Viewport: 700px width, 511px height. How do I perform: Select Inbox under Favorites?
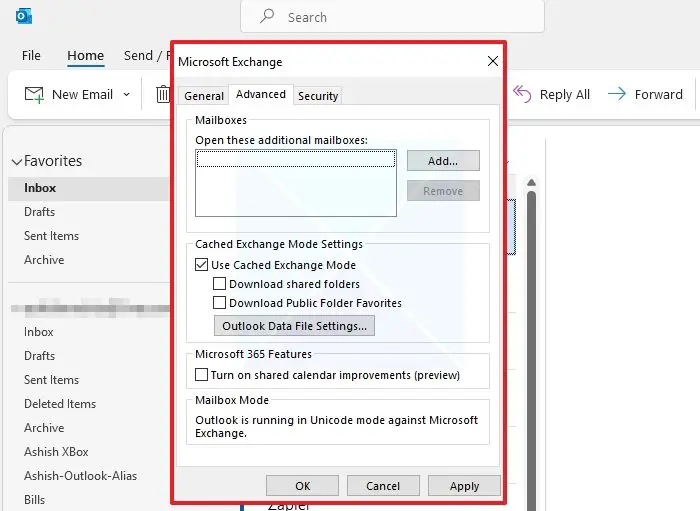[88, 188]
